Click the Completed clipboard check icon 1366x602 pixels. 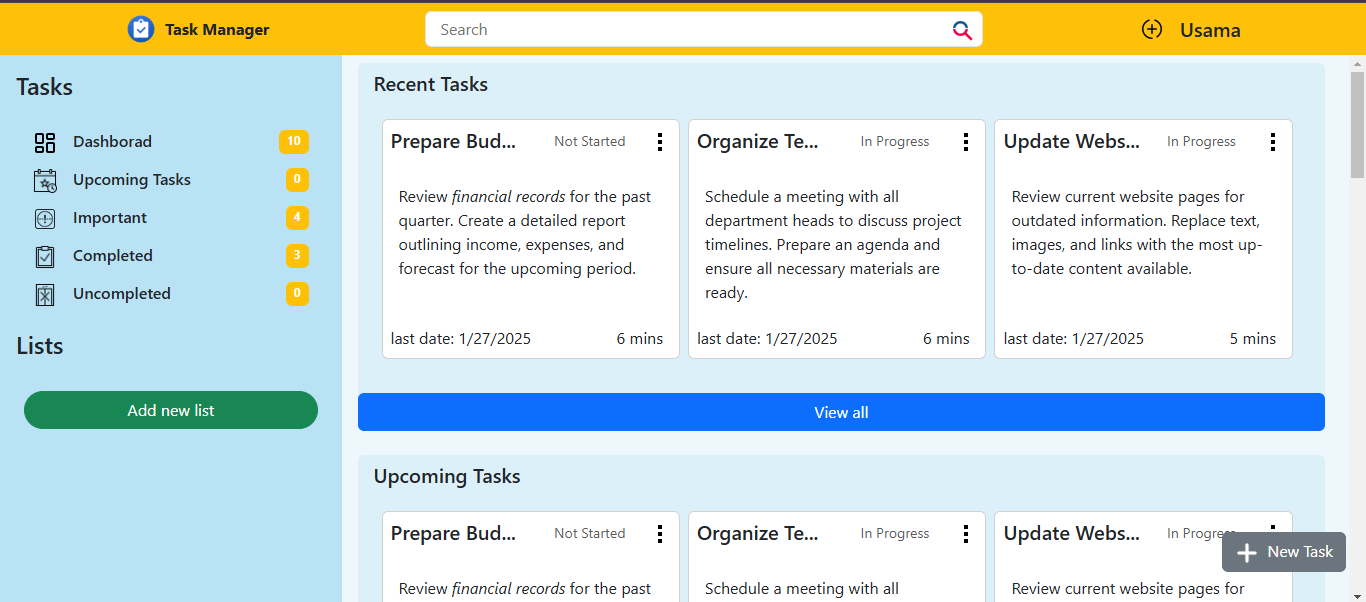point(45,256)
